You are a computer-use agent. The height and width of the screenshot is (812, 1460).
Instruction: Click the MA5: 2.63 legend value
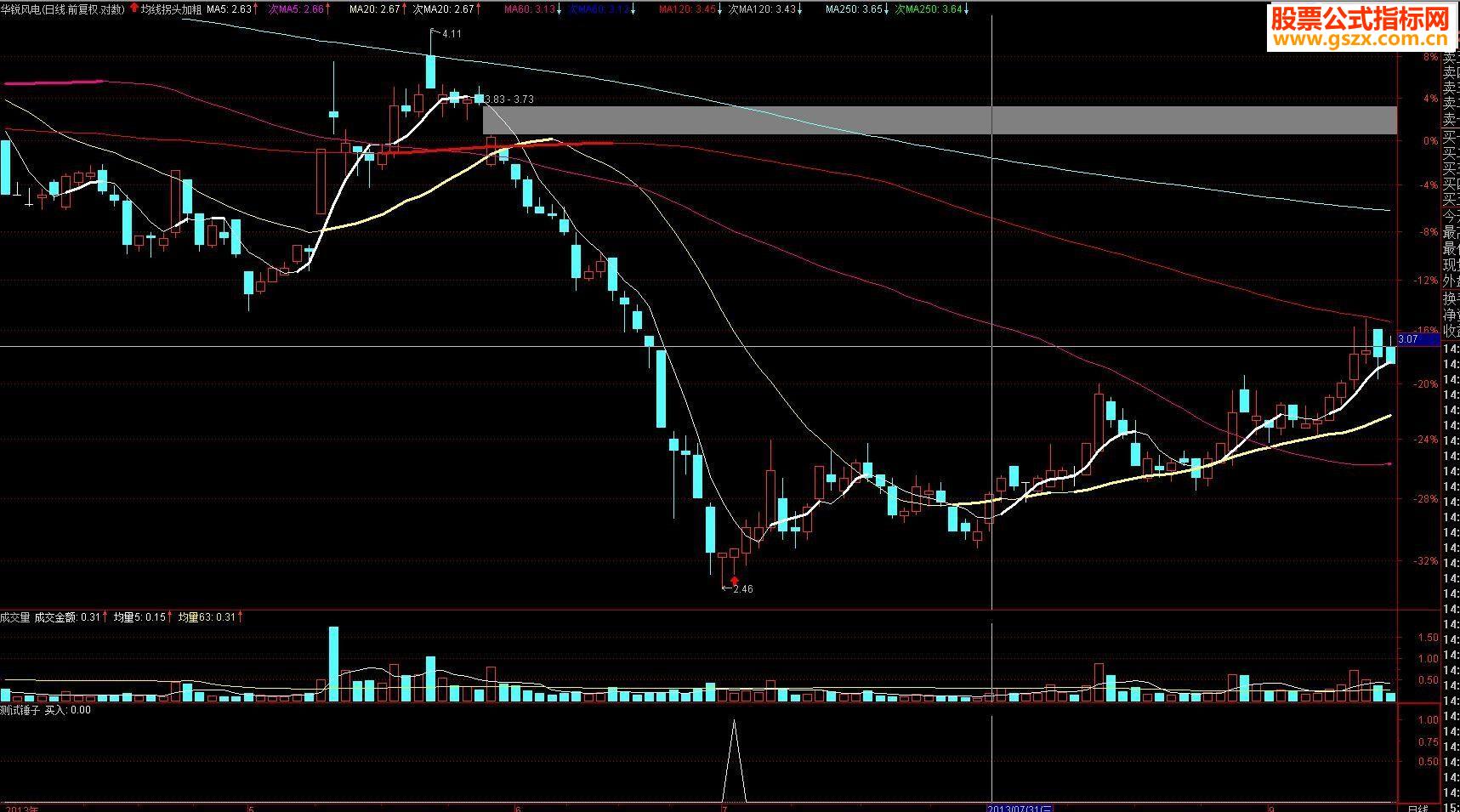pos(230,9)
